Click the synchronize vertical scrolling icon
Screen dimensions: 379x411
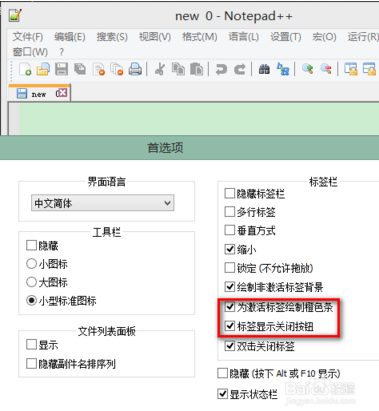pos(351,69)
